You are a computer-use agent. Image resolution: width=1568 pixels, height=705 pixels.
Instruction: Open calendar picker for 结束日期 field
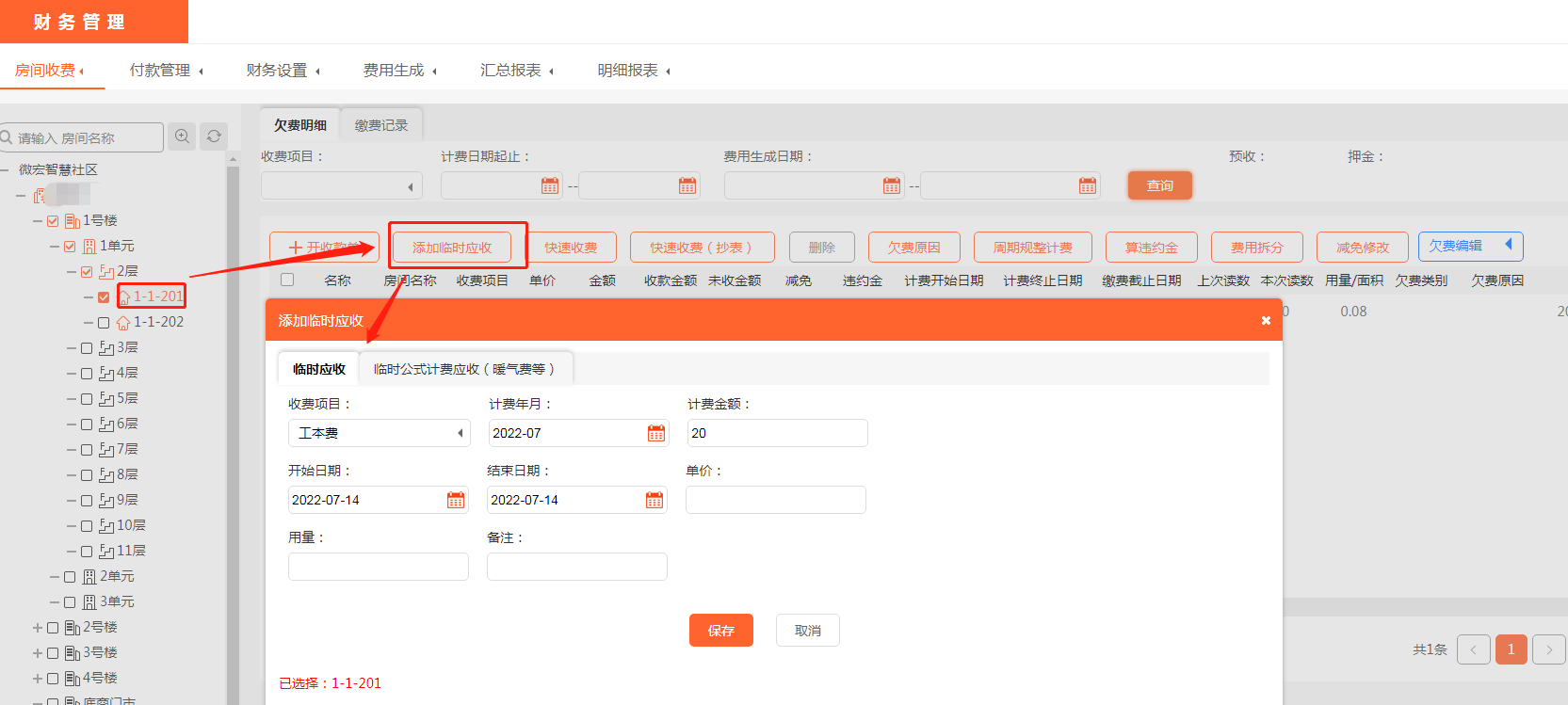(x=655, y=500)
